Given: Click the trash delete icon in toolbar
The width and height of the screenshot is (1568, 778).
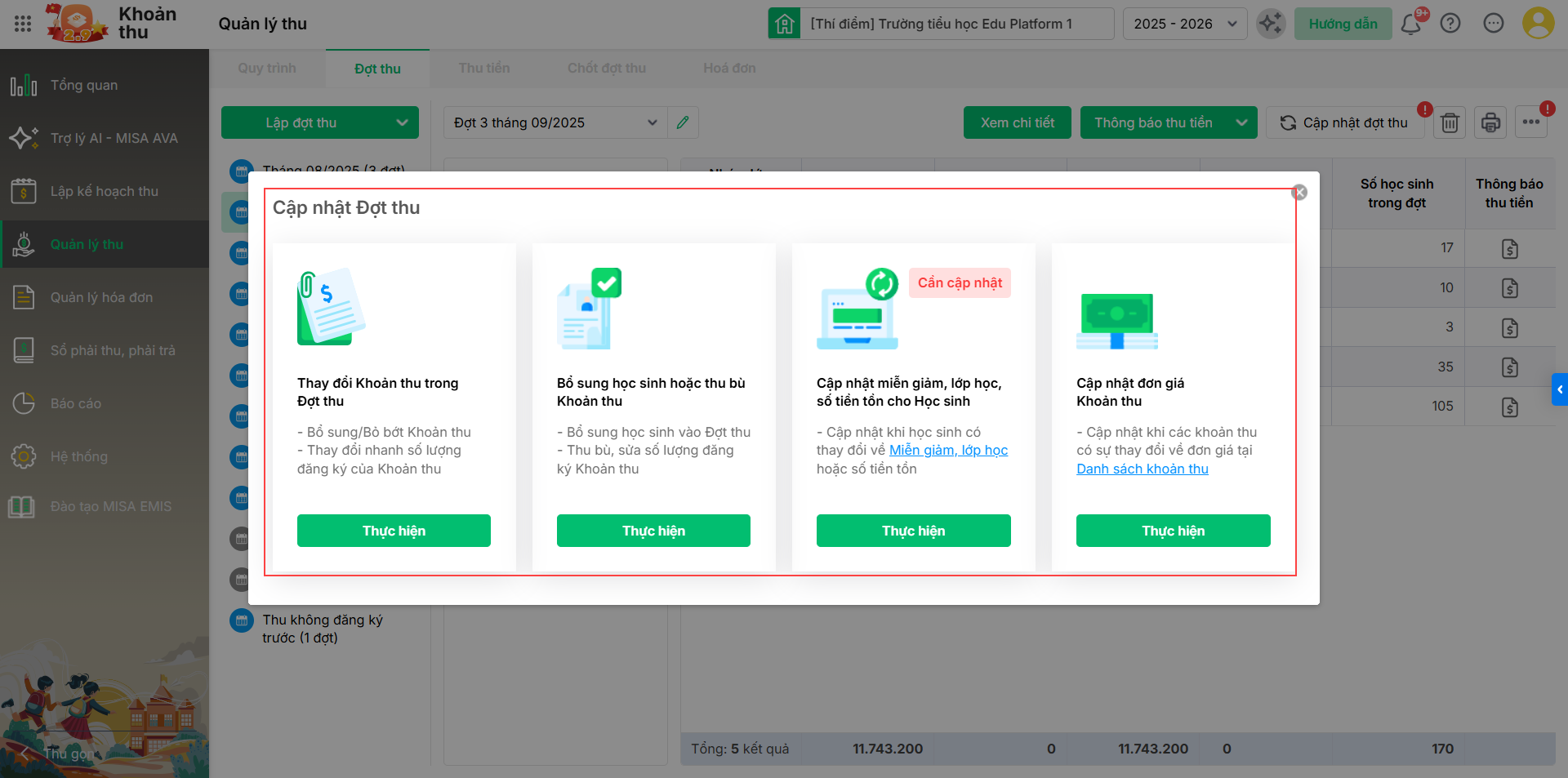Looking at the screenshot, I should click(x=1450, y=122).
